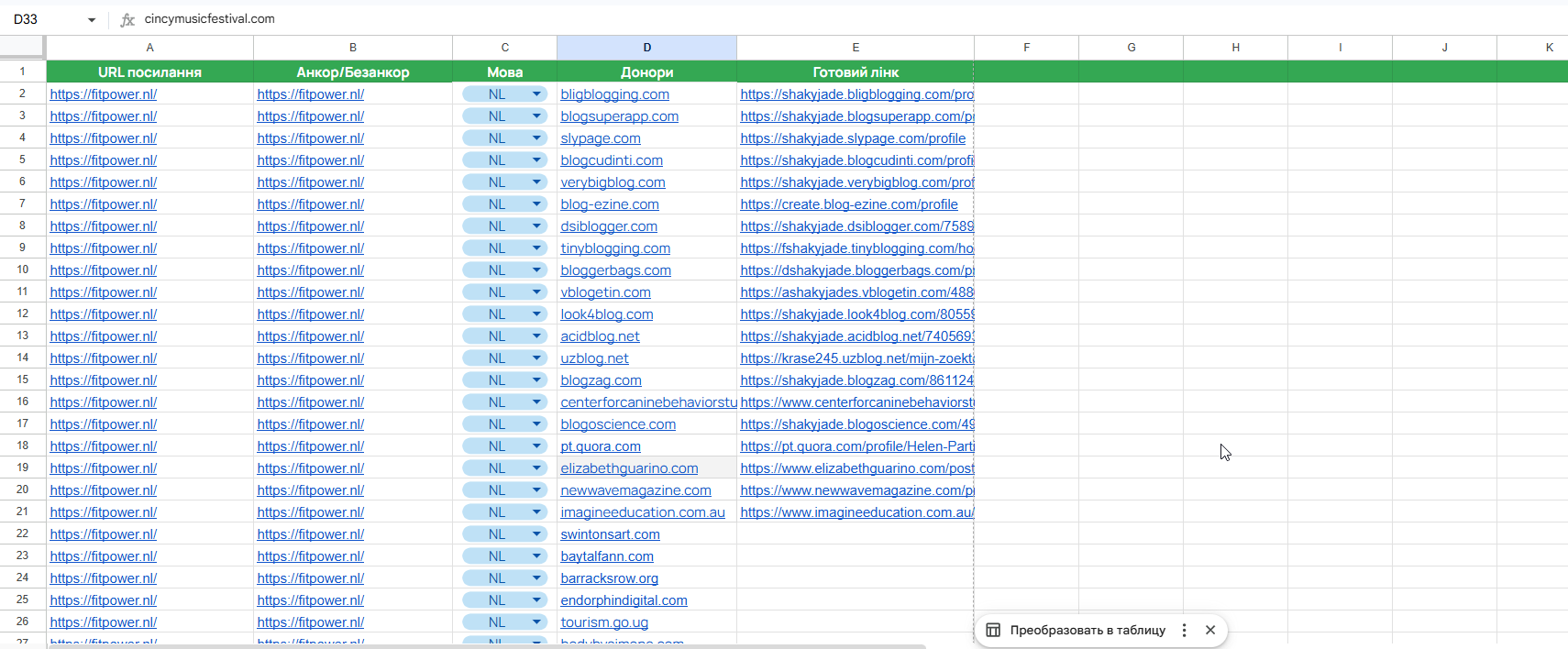Screen dimensions: 1568x649
Task: Open fitpower.nl link in column B row 10
Action: 311,270
